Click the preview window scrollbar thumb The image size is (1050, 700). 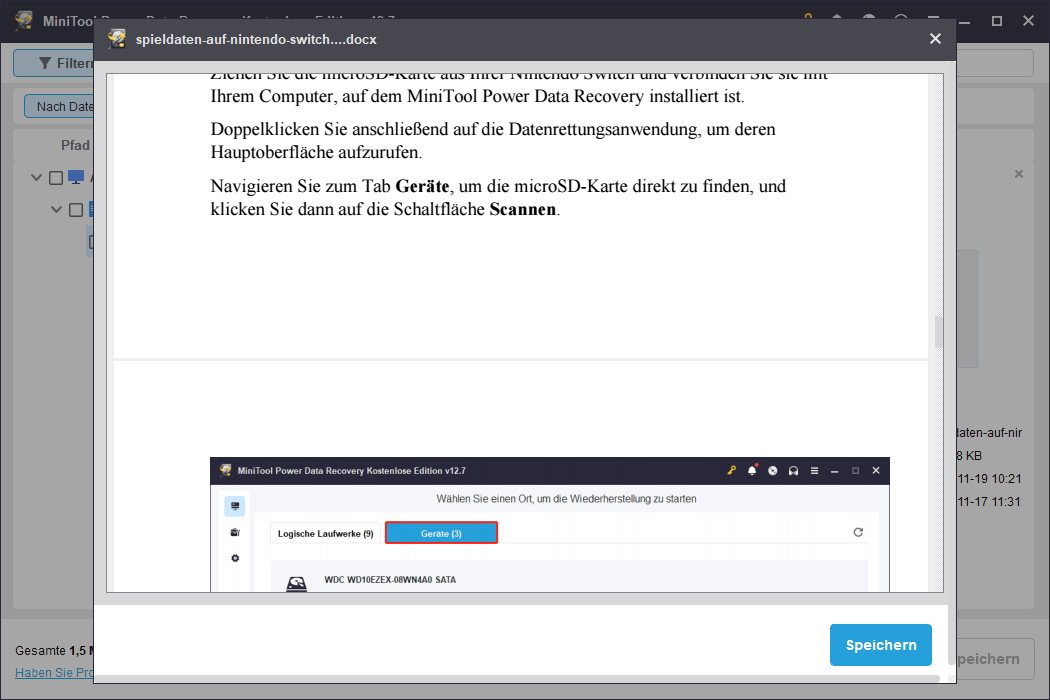pos(938,330)
